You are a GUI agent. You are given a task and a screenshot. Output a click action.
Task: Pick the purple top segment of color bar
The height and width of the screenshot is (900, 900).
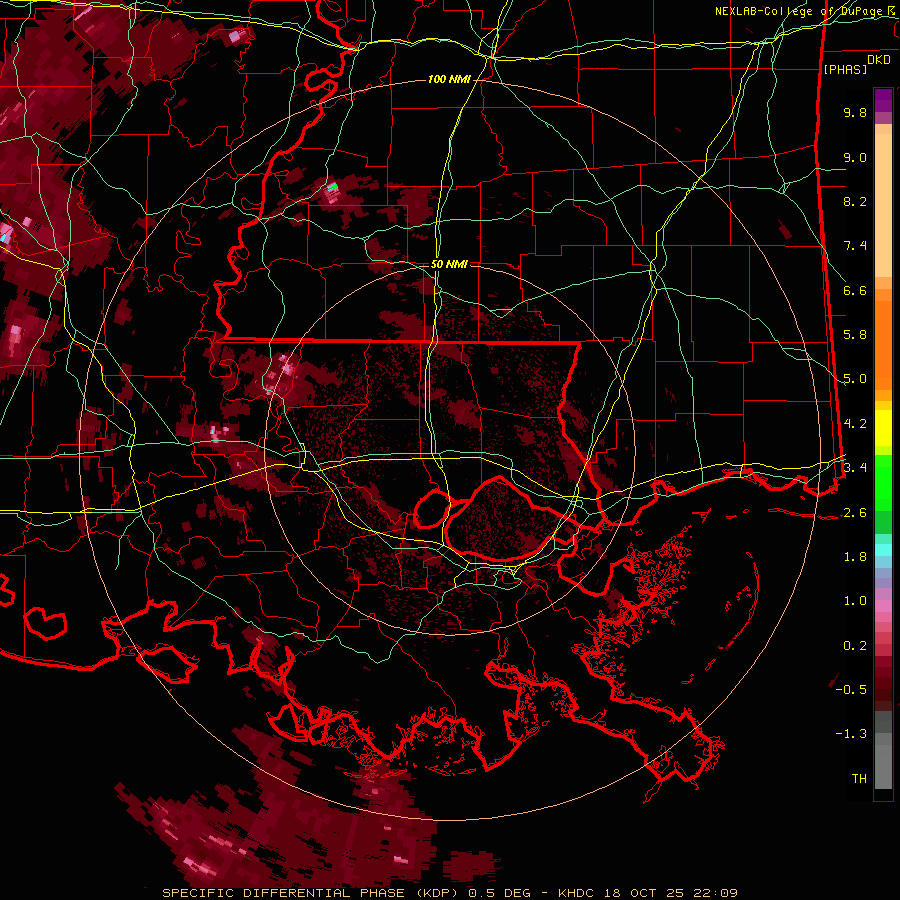pyautogui.click(x=883, y=100)
